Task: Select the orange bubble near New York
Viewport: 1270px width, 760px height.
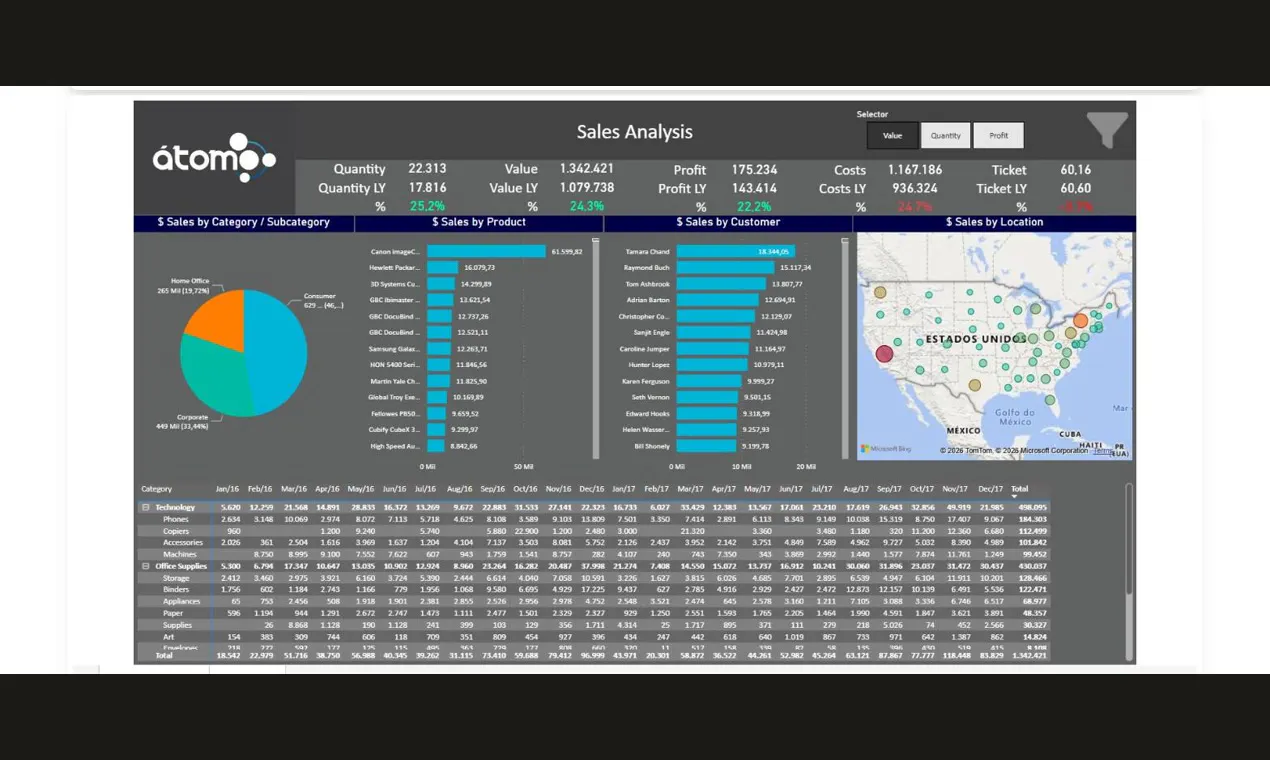Action: click(1081, 321)
